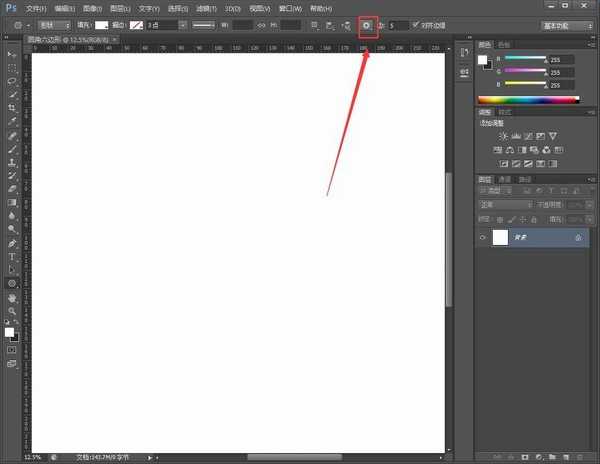Select the Zoom tool in toolbox
The image size is (600, 464).
(x=12, y=311)
